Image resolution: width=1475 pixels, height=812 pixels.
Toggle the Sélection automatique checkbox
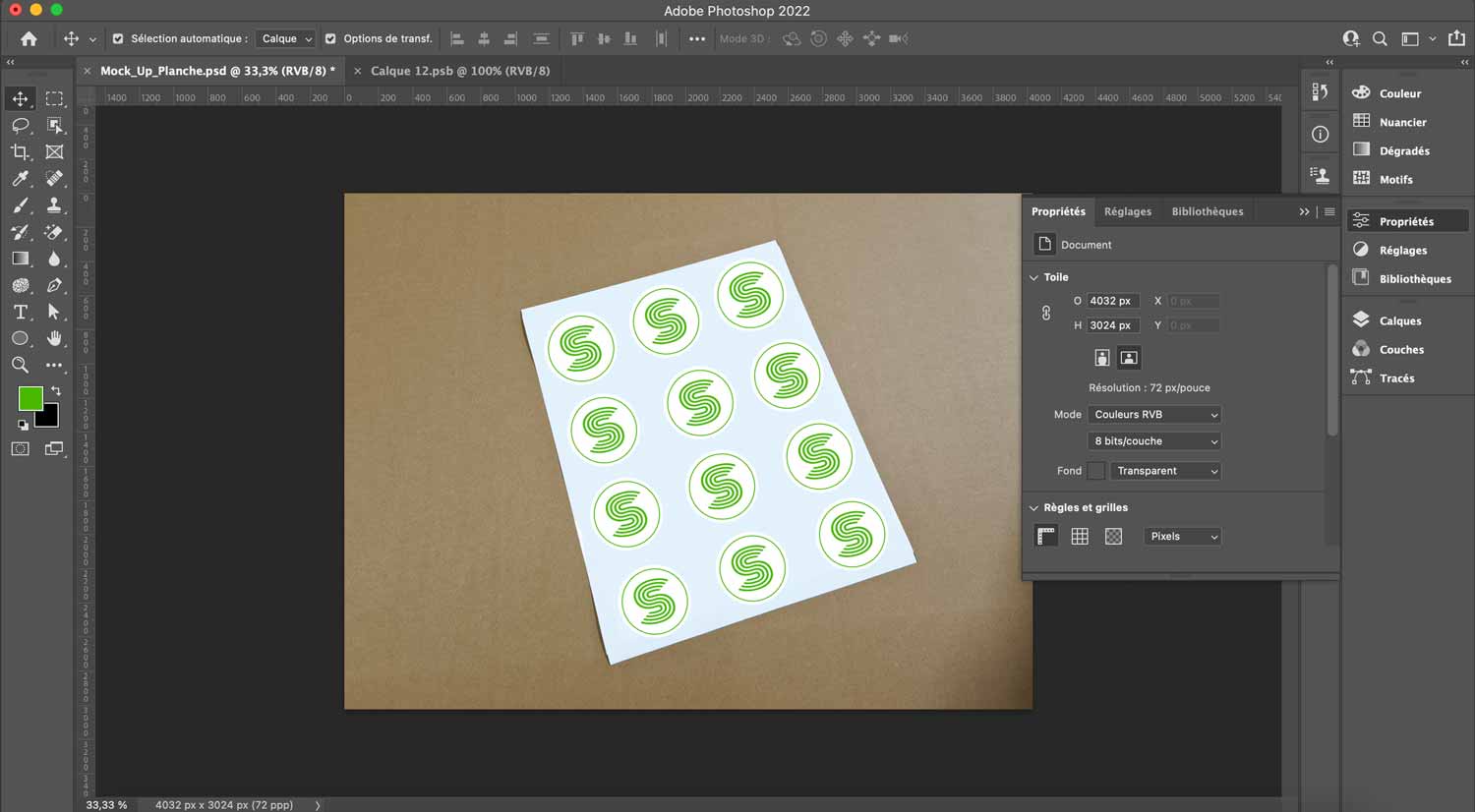(x=118, y=38)
